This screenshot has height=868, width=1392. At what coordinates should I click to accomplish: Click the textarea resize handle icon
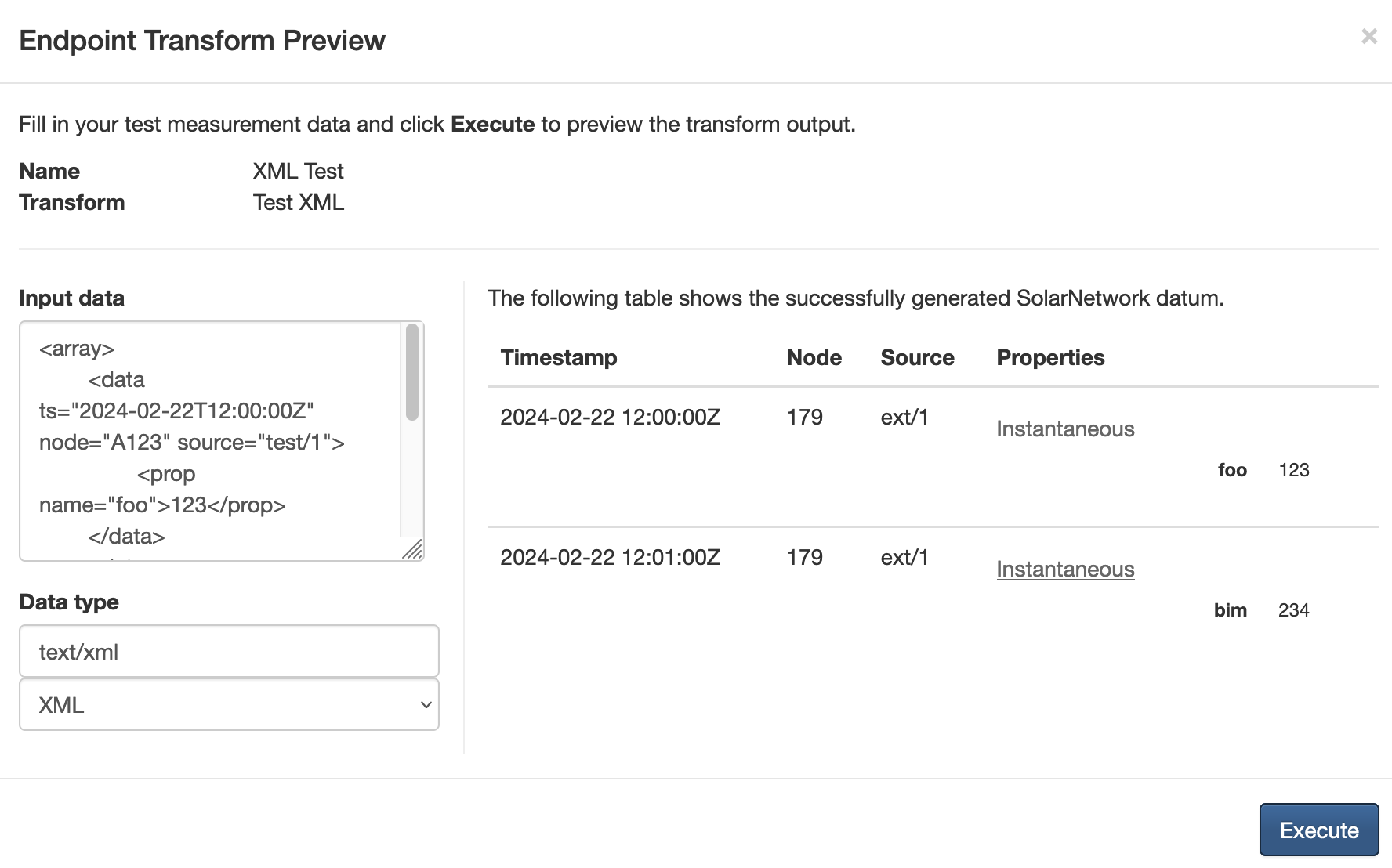point(413,550)
